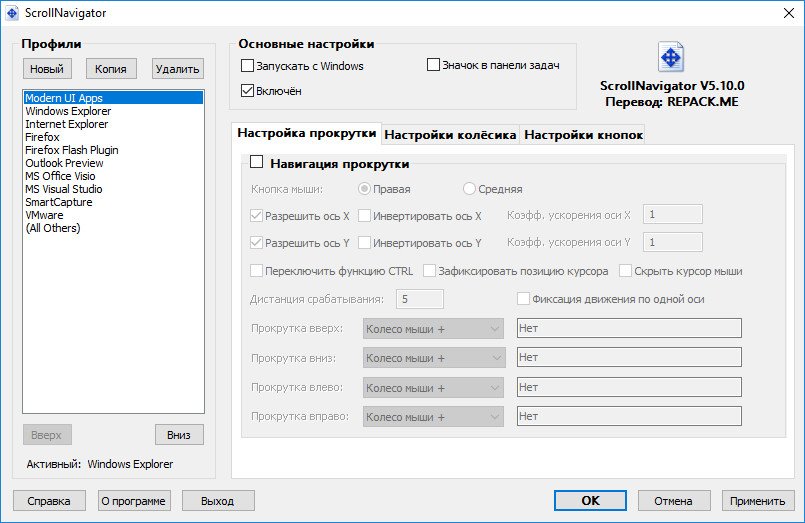Click Коэфф. ускорения оси Y field

coord(673,242)
